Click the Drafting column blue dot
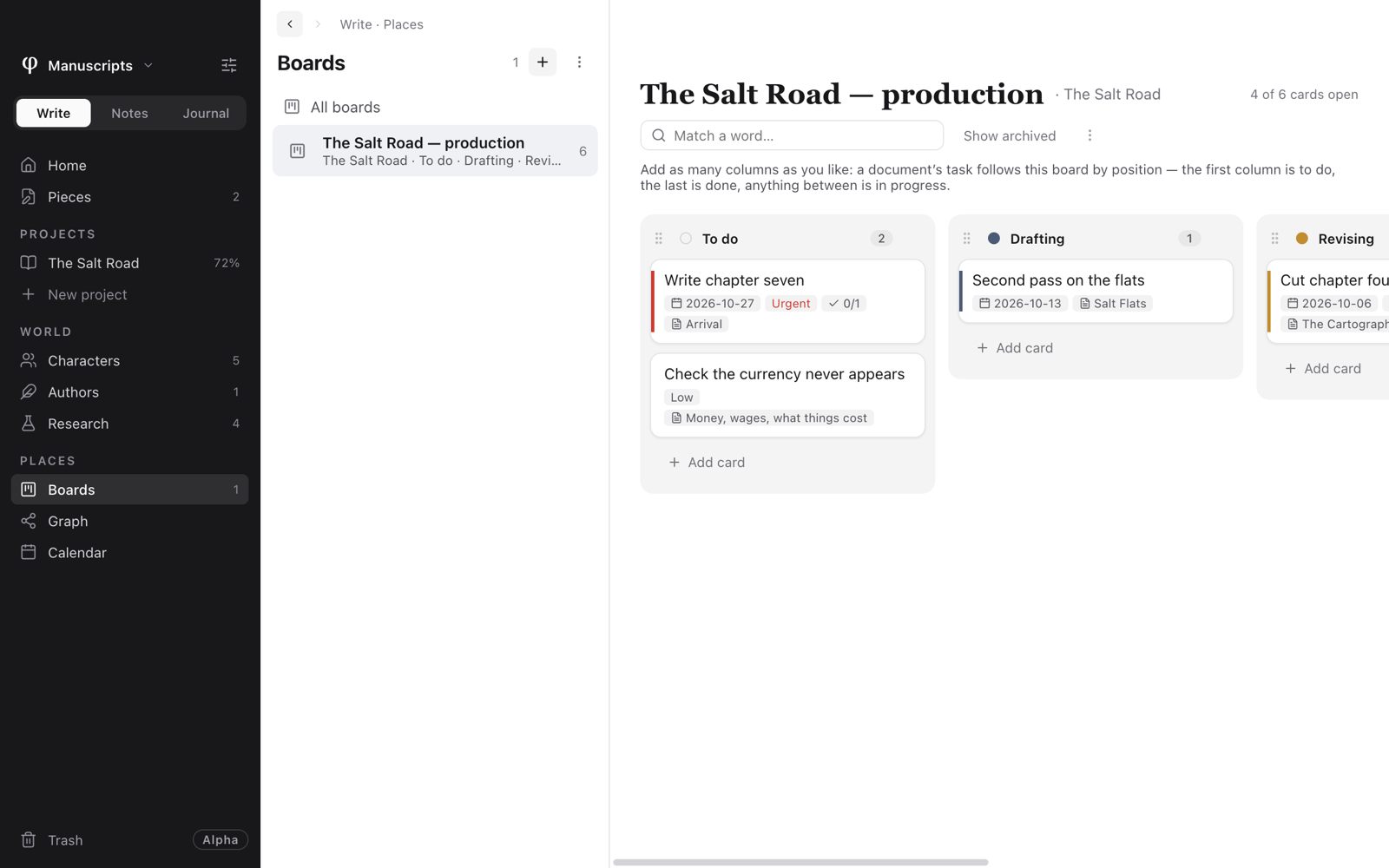 994,239
